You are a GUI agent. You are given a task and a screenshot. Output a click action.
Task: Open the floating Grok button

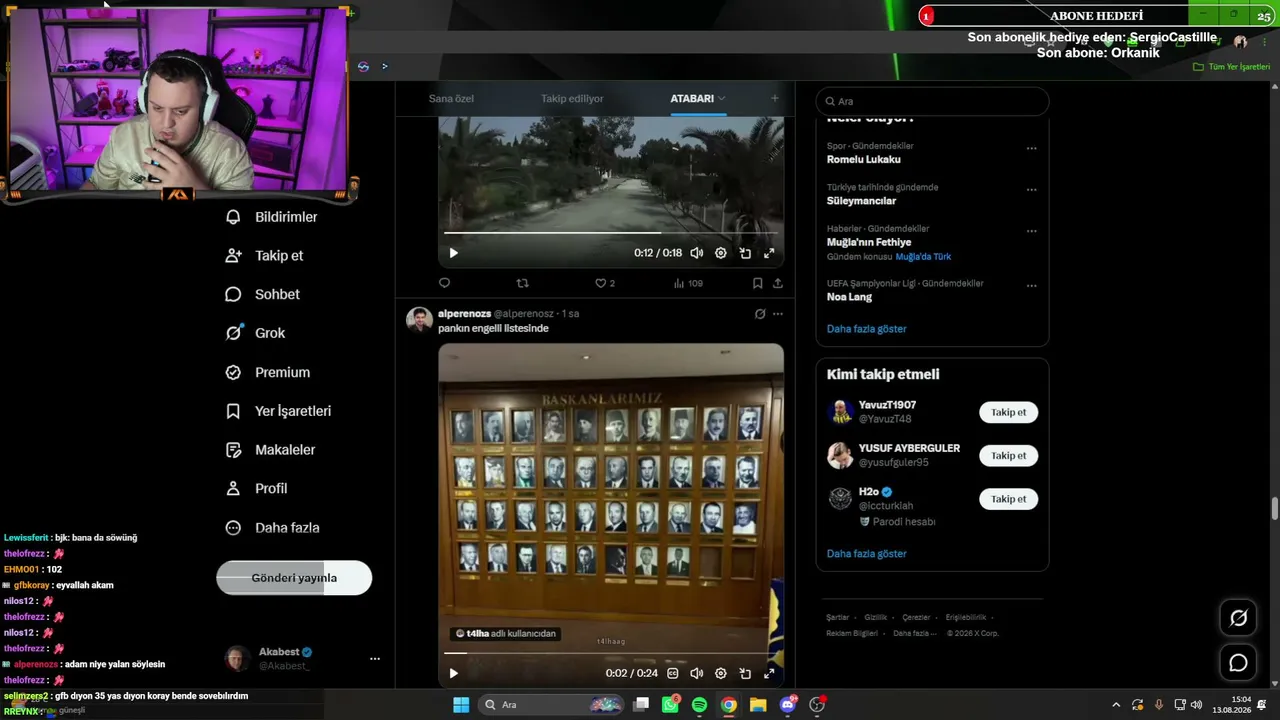coord(1238,618)
